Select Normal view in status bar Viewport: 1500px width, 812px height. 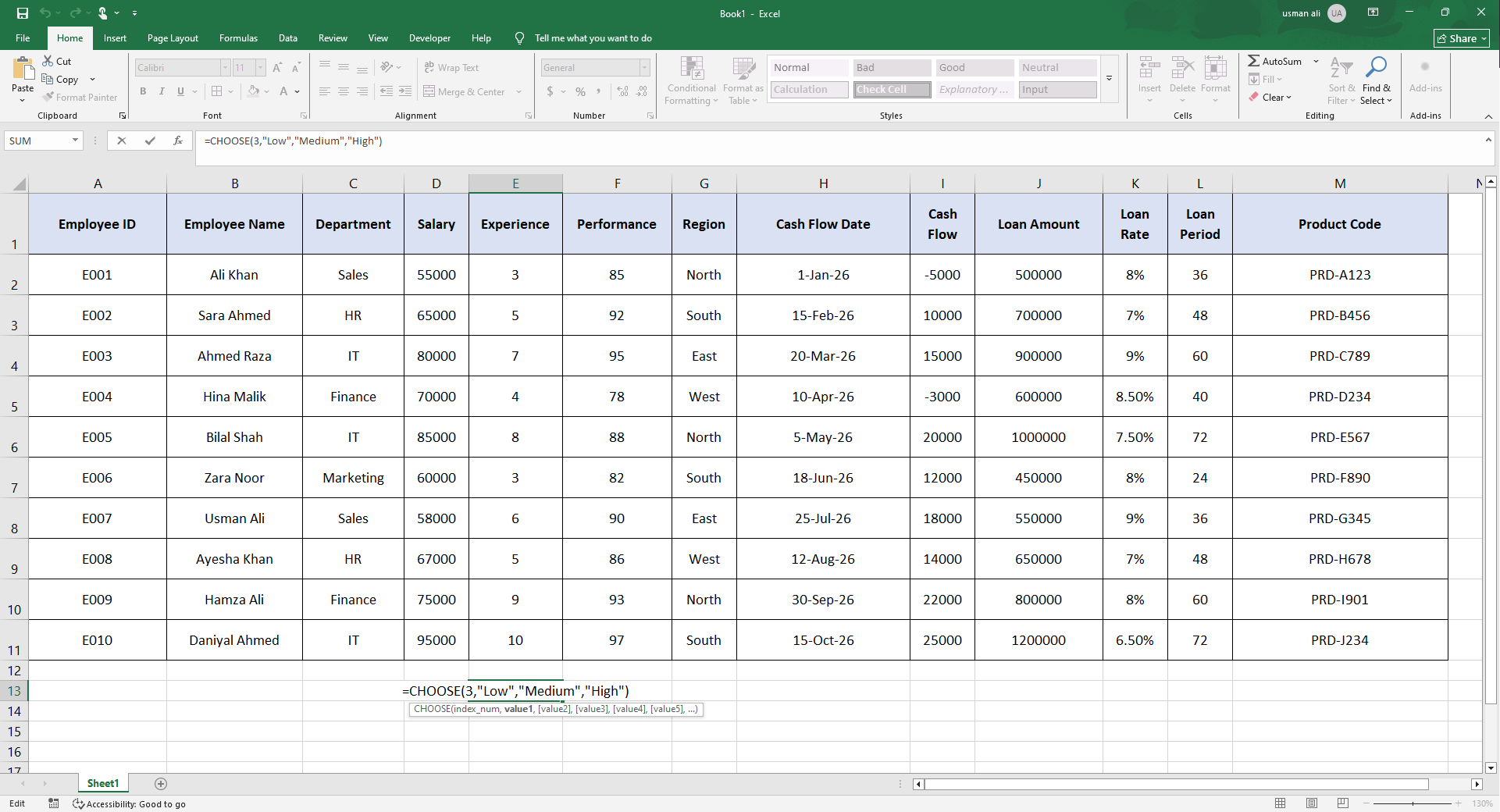pyautogui.click(x=1281, y=803)
